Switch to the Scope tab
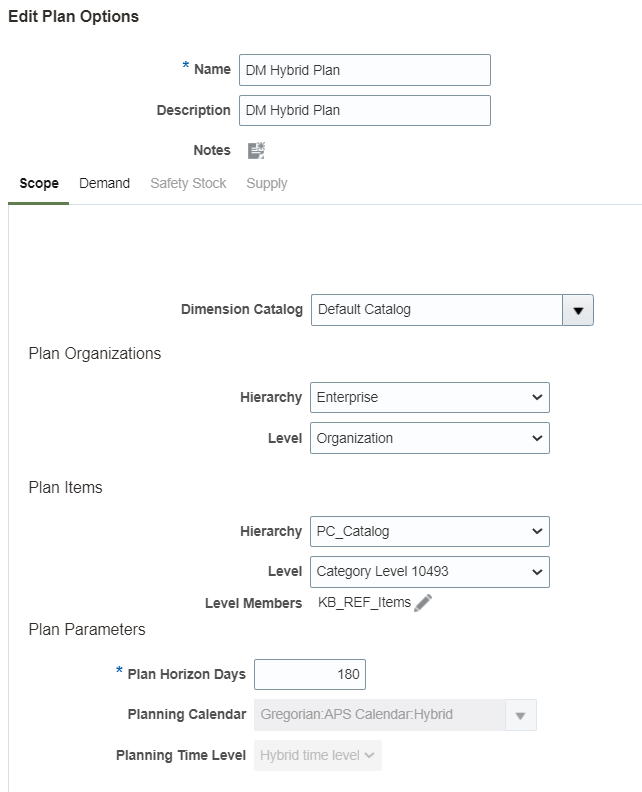The width and height of the screenshot is (642, 792). (39, 183)
